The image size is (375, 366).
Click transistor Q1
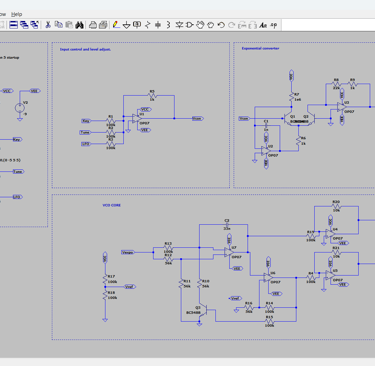pos(288,119)
